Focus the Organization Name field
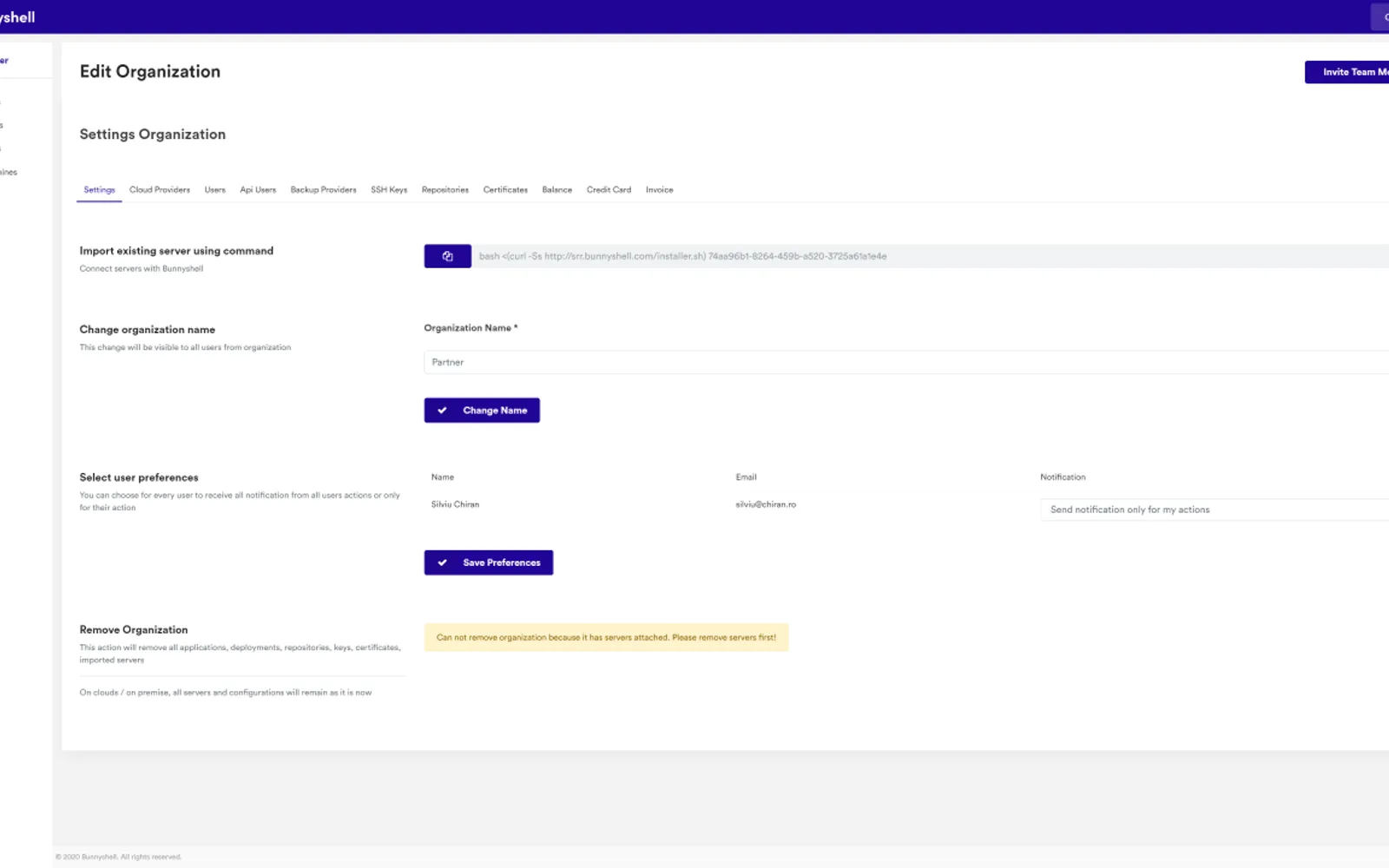This screenshot has width=1389, height=868. pyautogui.click(x=906, y=362)
